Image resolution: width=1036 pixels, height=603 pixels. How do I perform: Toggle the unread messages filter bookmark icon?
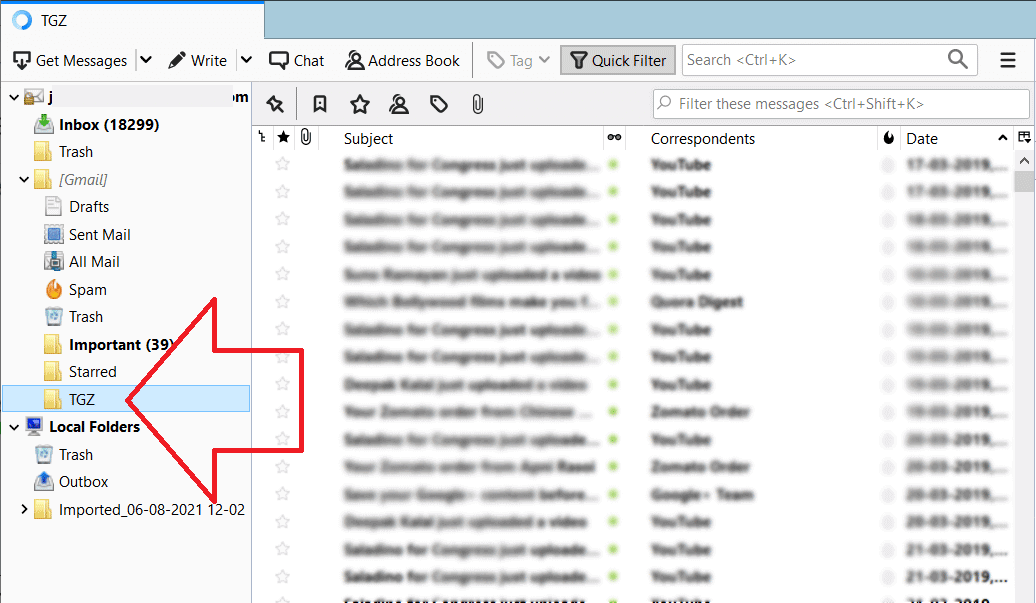(x=320, y=104)
